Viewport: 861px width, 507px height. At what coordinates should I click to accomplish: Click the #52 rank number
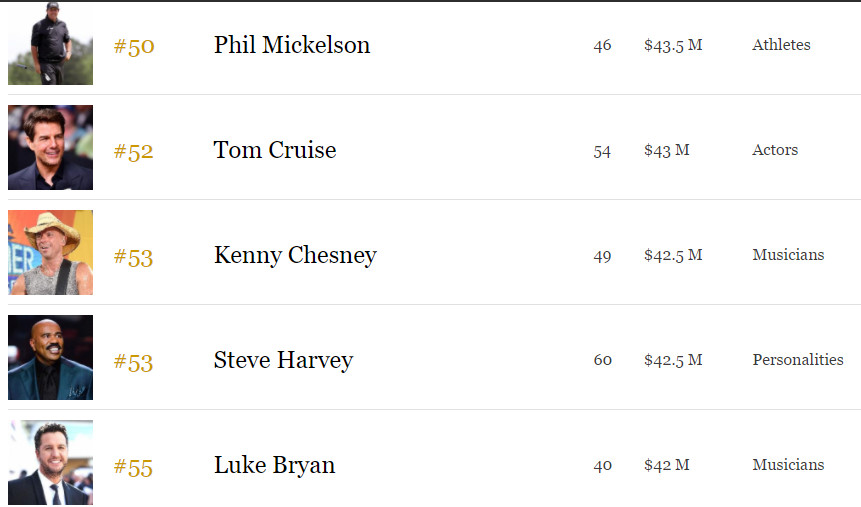[x=133, y=151]
